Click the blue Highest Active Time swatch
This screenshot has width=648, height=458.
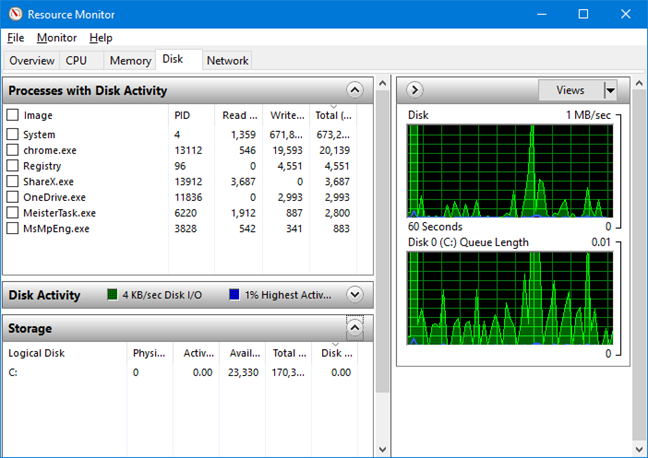[x=234, y=295]
